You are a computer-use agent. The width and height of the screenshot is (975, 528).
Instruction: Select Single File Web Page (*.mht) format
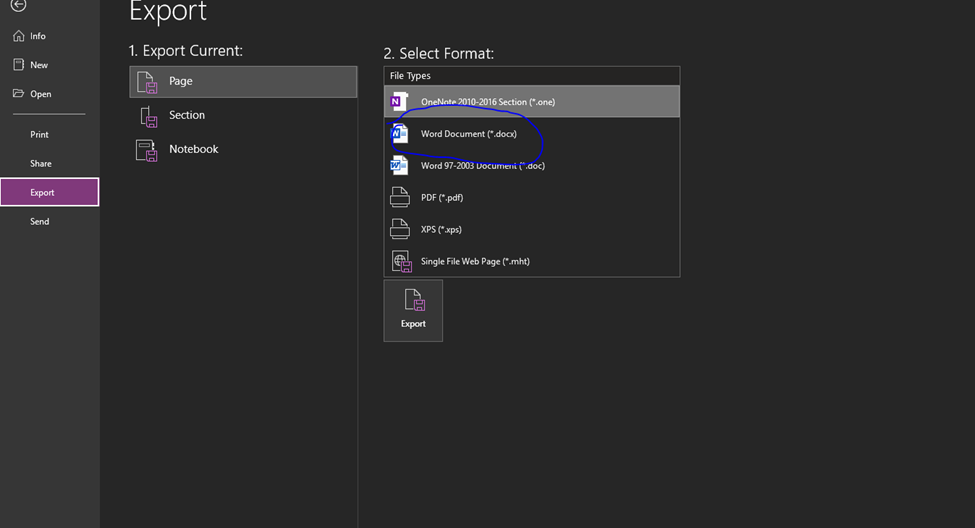pos(532,261)
